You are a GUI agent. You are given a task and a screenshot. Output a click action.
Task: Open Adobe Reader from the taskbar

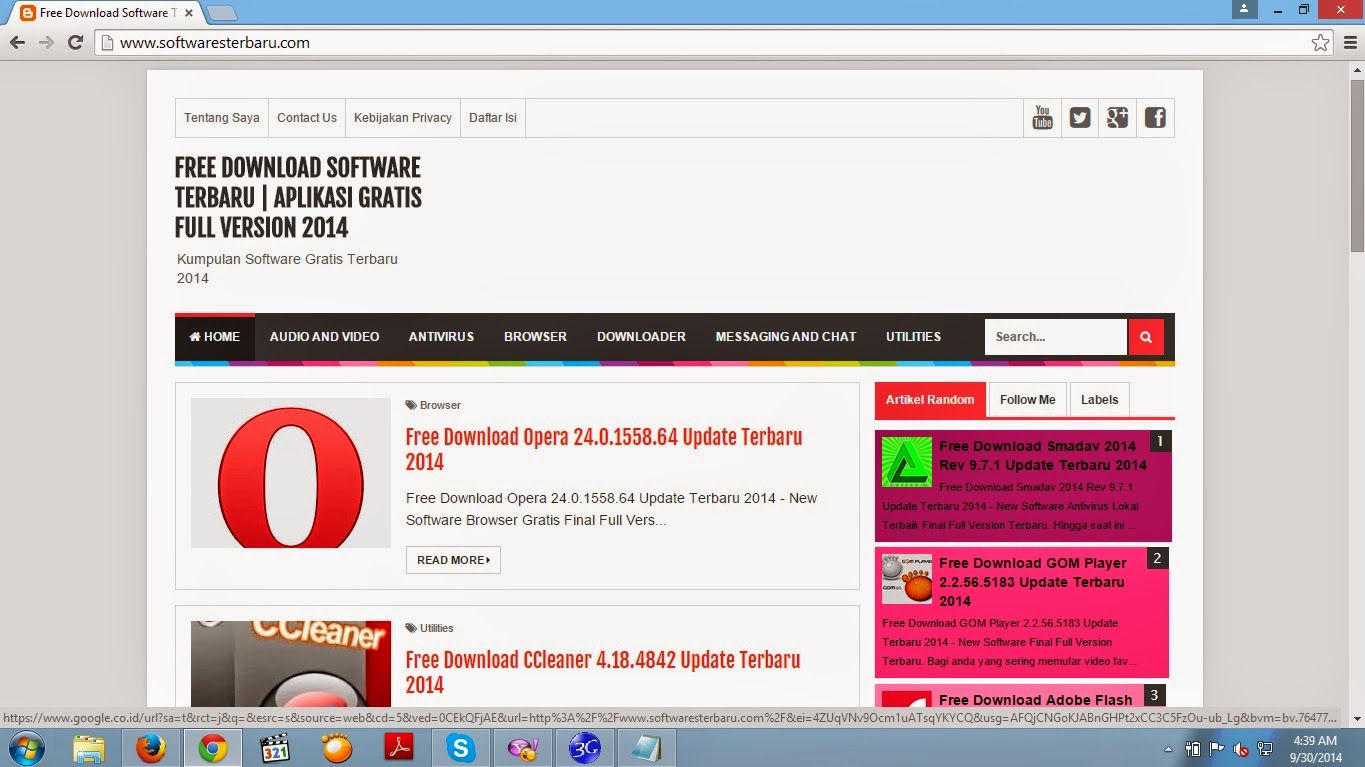click(x=399, y=748)
